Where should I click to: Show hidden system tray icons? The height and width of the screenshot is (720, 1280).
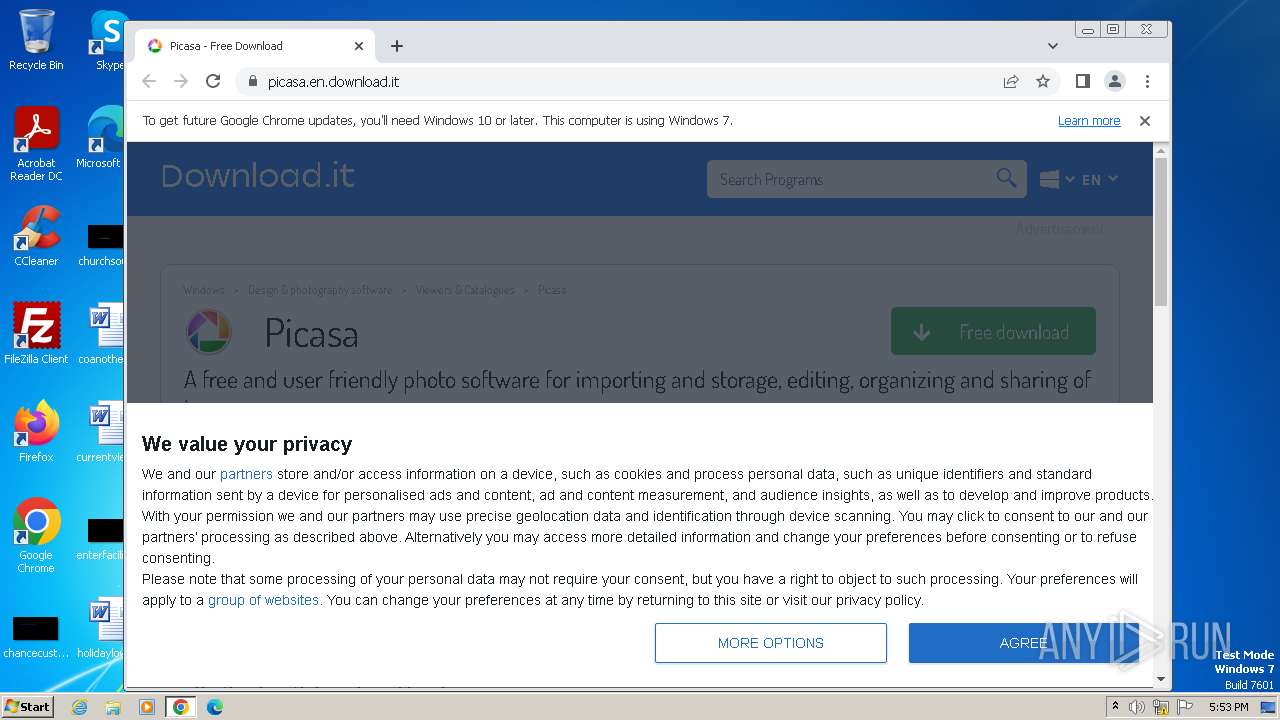click(x=1115, y=707)
